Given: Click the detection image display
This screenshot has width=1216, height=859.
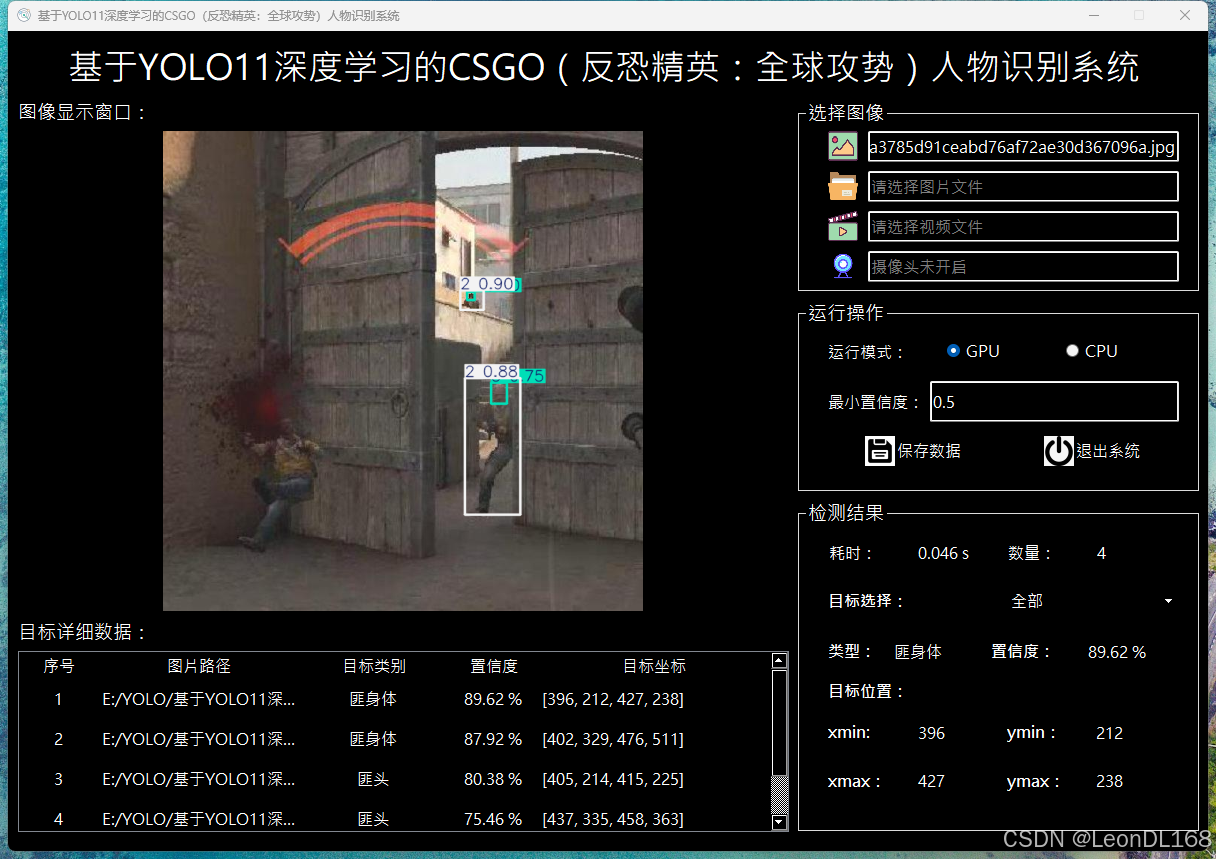Looking at the screenshot, I should (403, 371).
